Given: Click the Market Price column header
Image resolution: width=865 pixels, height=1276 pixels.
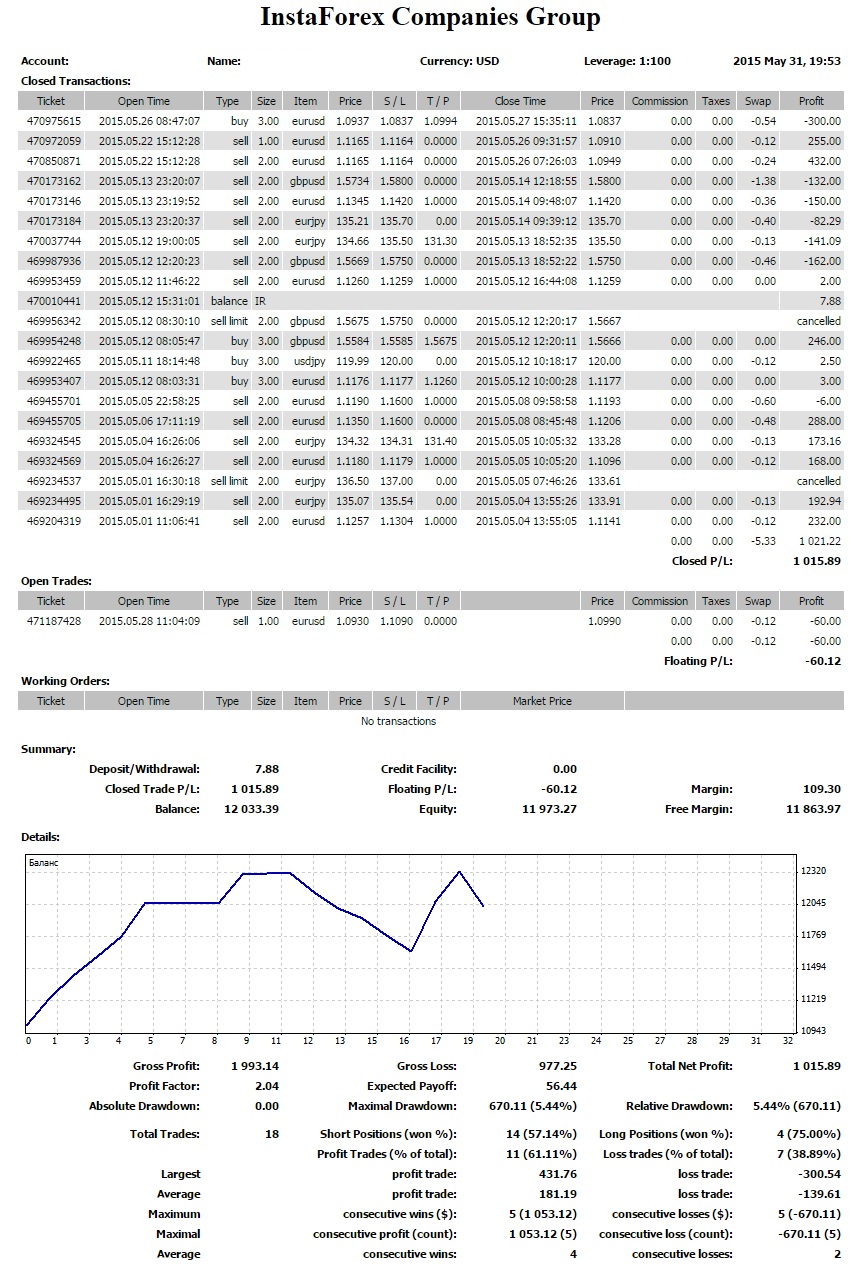Looking at the screenshot, I should point(542,701).
